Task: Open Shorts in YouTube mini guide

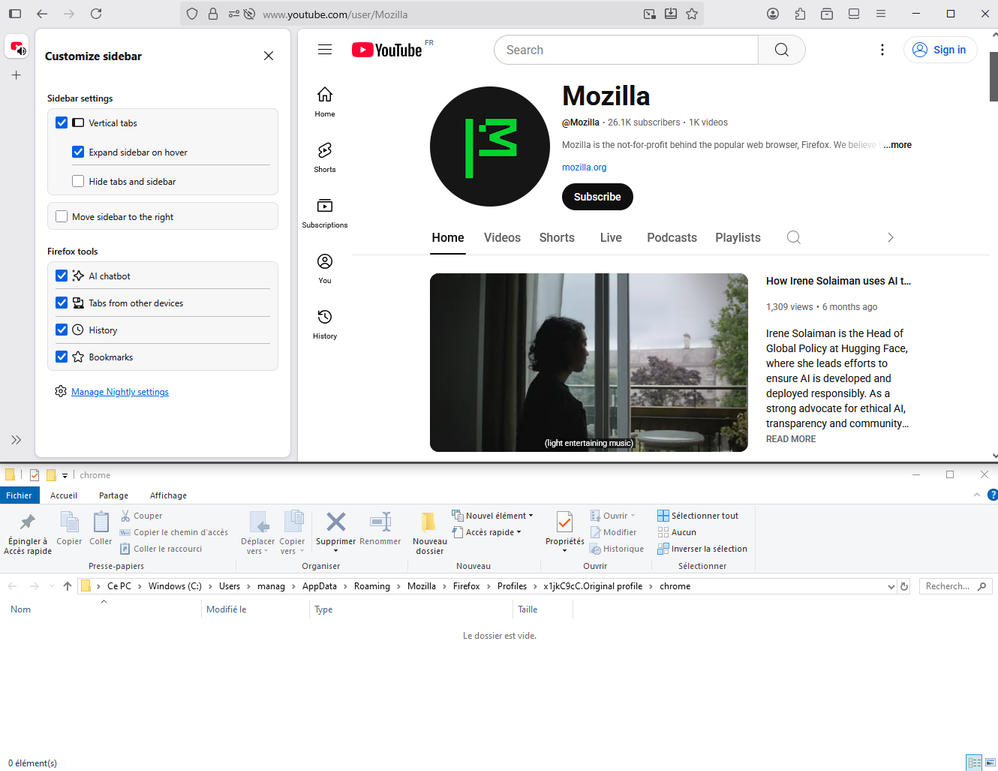Action: pyautogui.click(x=325, y=157)
